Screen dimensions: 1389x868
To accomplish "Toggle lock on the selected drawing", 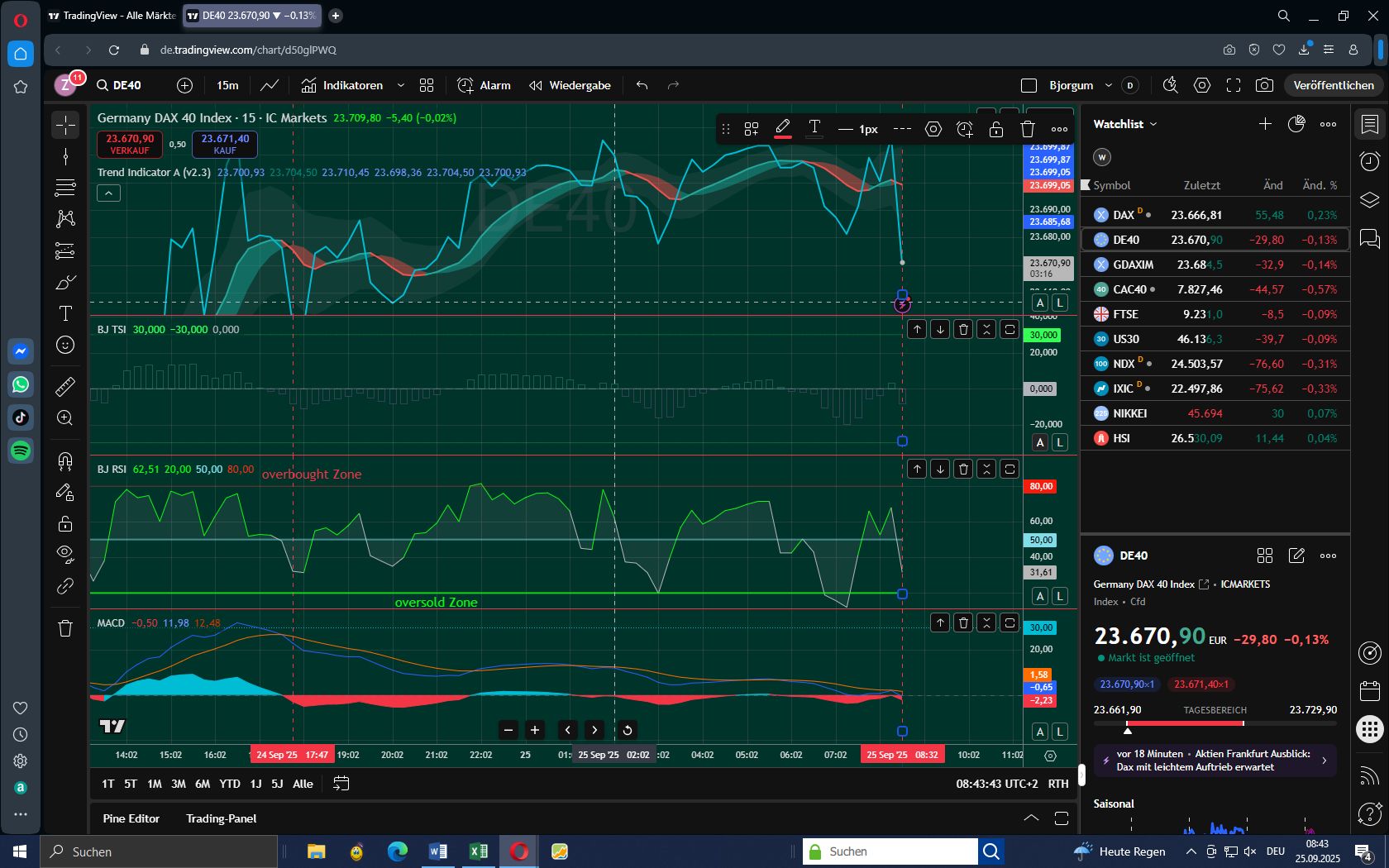I will coord(995,129).
